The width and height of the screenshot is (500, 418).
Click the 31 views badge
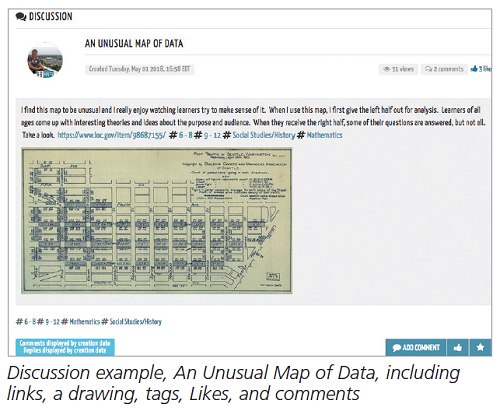(398, 69)
